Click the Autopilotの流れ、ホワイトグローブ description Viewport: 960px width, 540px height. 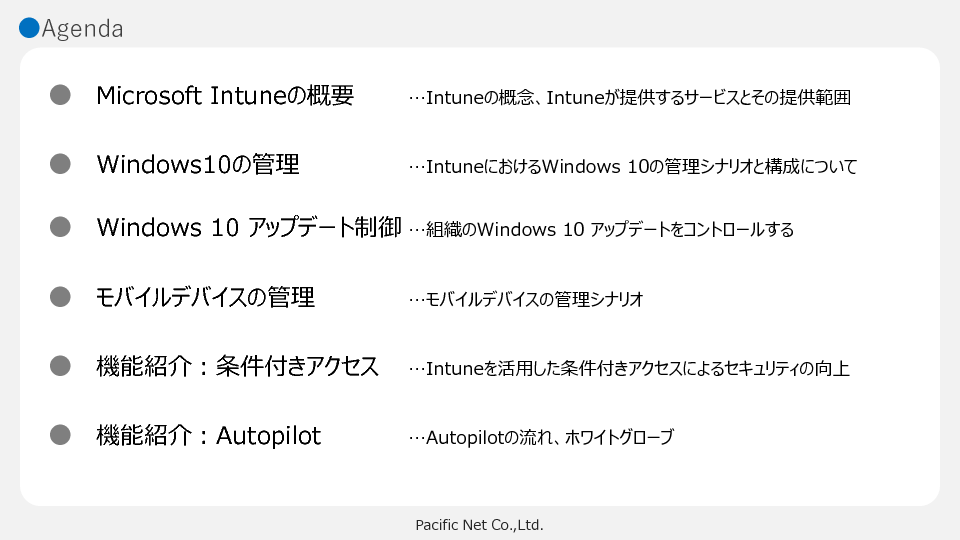pyautogui.click(x=541, y=438)
